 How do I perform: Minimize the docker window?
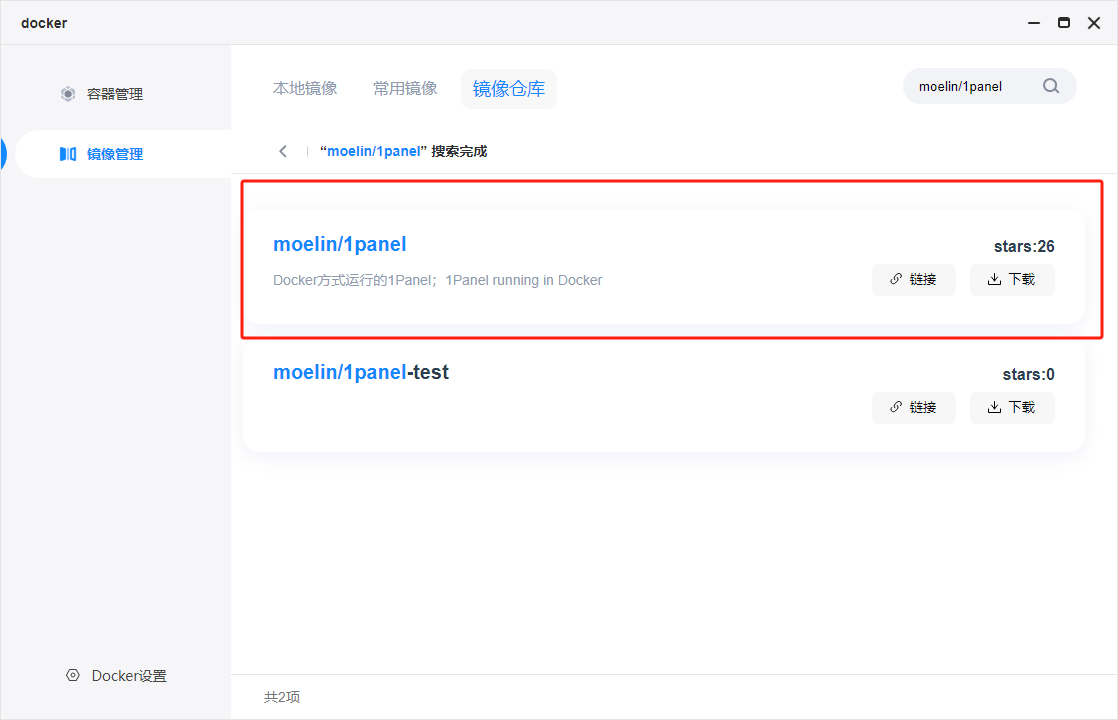[1034, 23]
